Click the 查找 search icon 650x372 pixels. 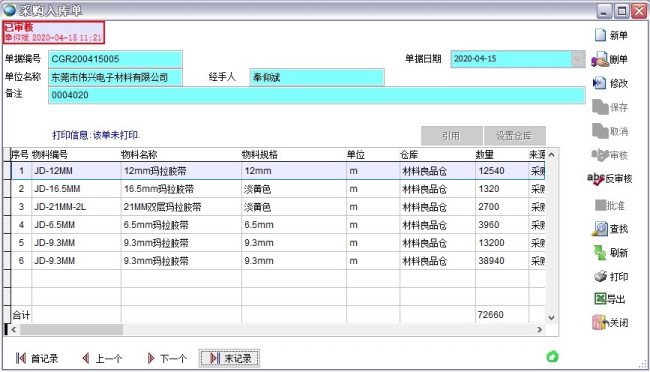point(600,229)
